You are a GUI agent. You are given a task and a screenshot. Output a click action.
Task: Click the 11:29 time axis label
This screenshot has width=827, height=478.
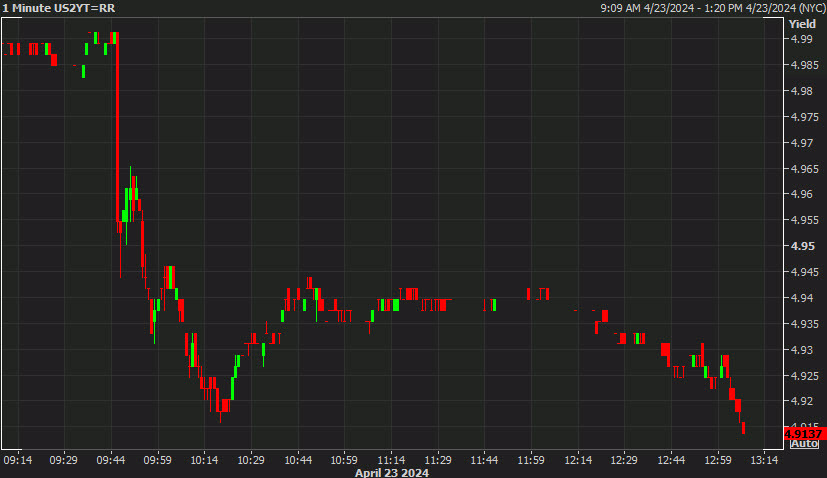(438, 460)
